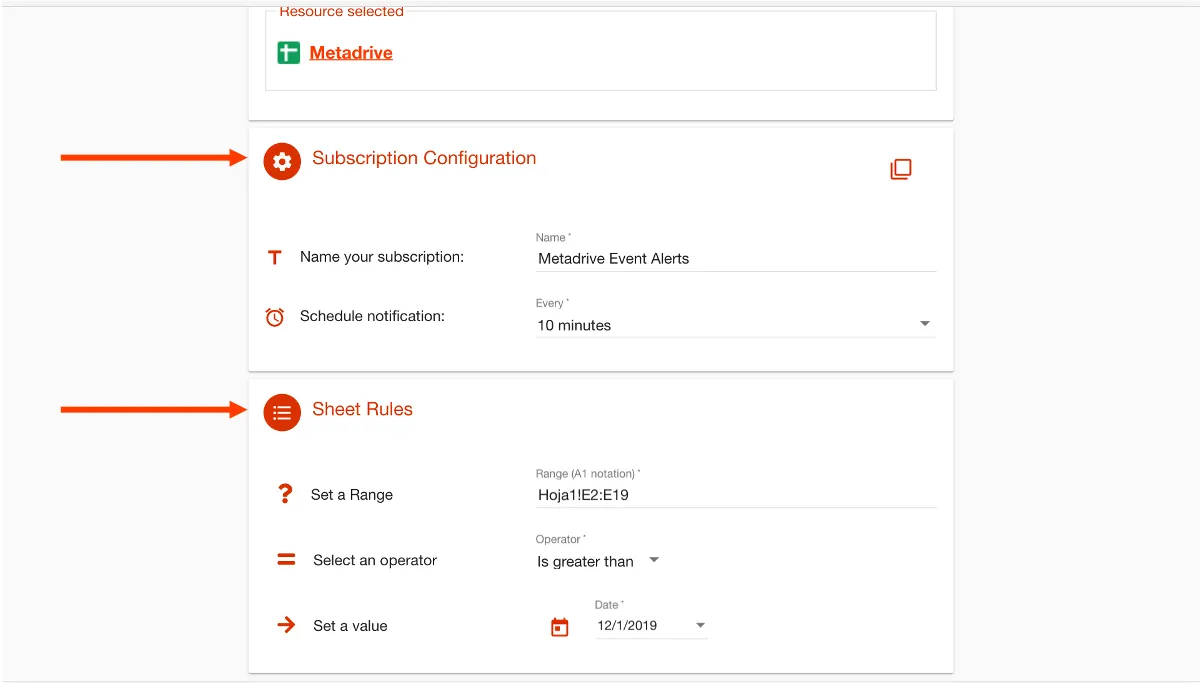Image resolution: width=1200 pixels, height=683 pixels.
Task: Click the question mark icon beside Set a Range
Action: coord(285,494)
